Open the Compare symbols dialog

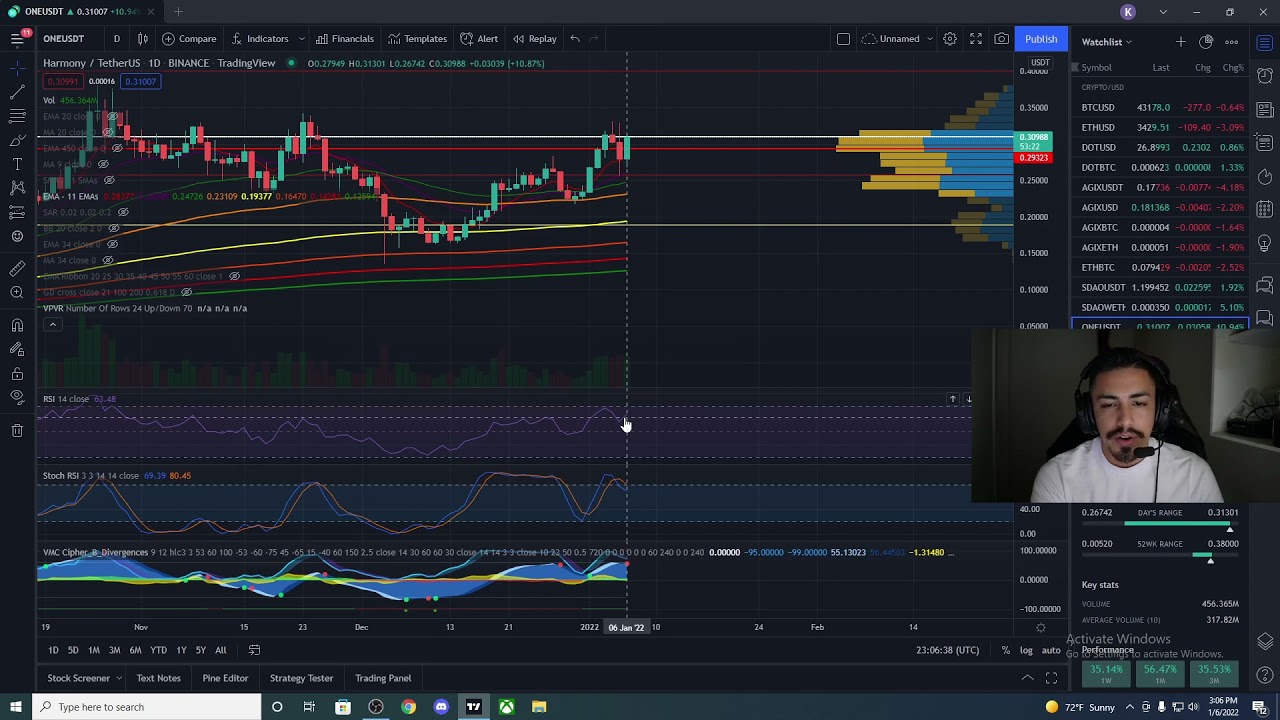coord(189,39)
